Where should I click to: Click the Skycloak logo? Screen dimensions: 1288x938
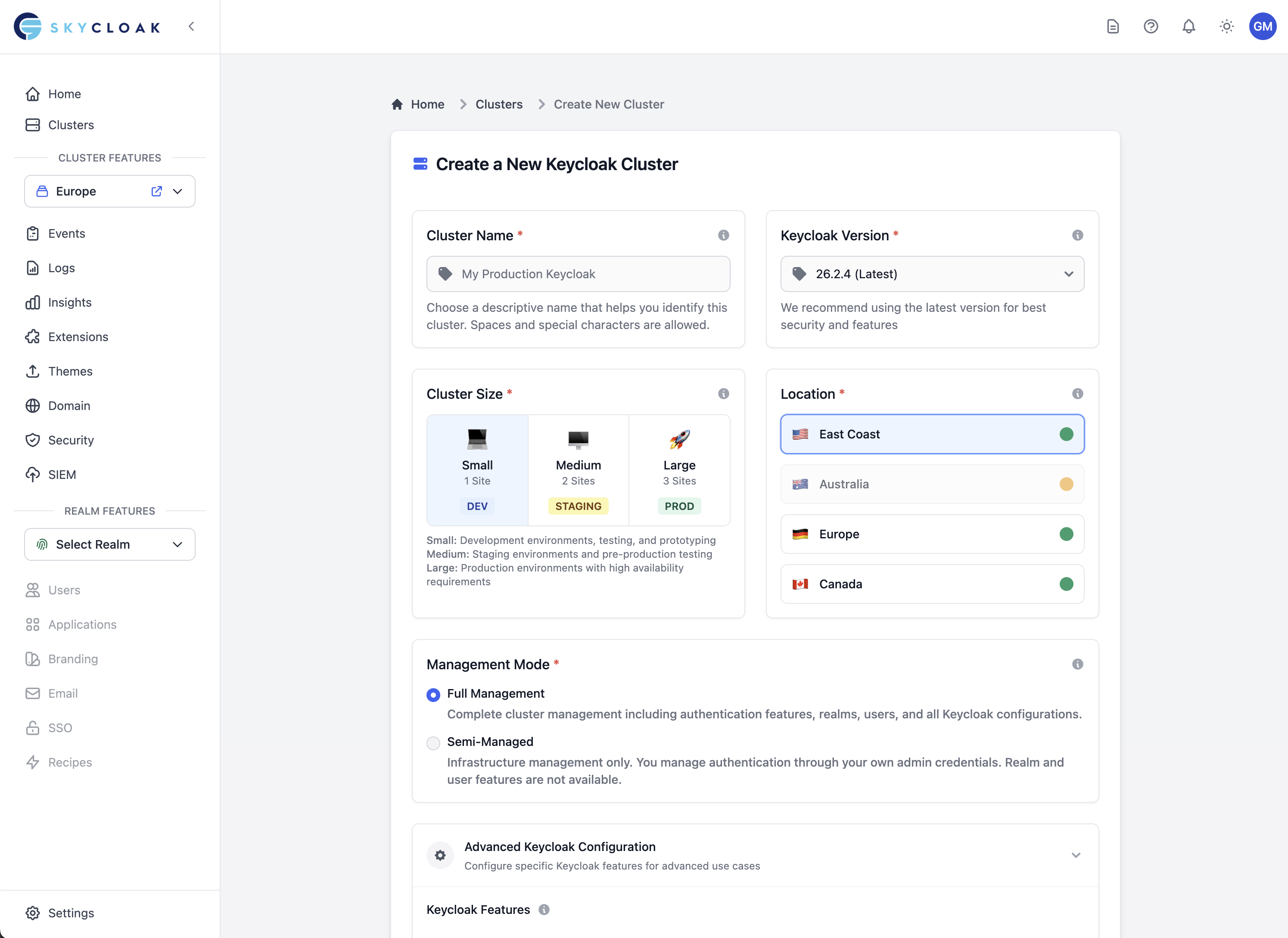click(x=86, y=26)
